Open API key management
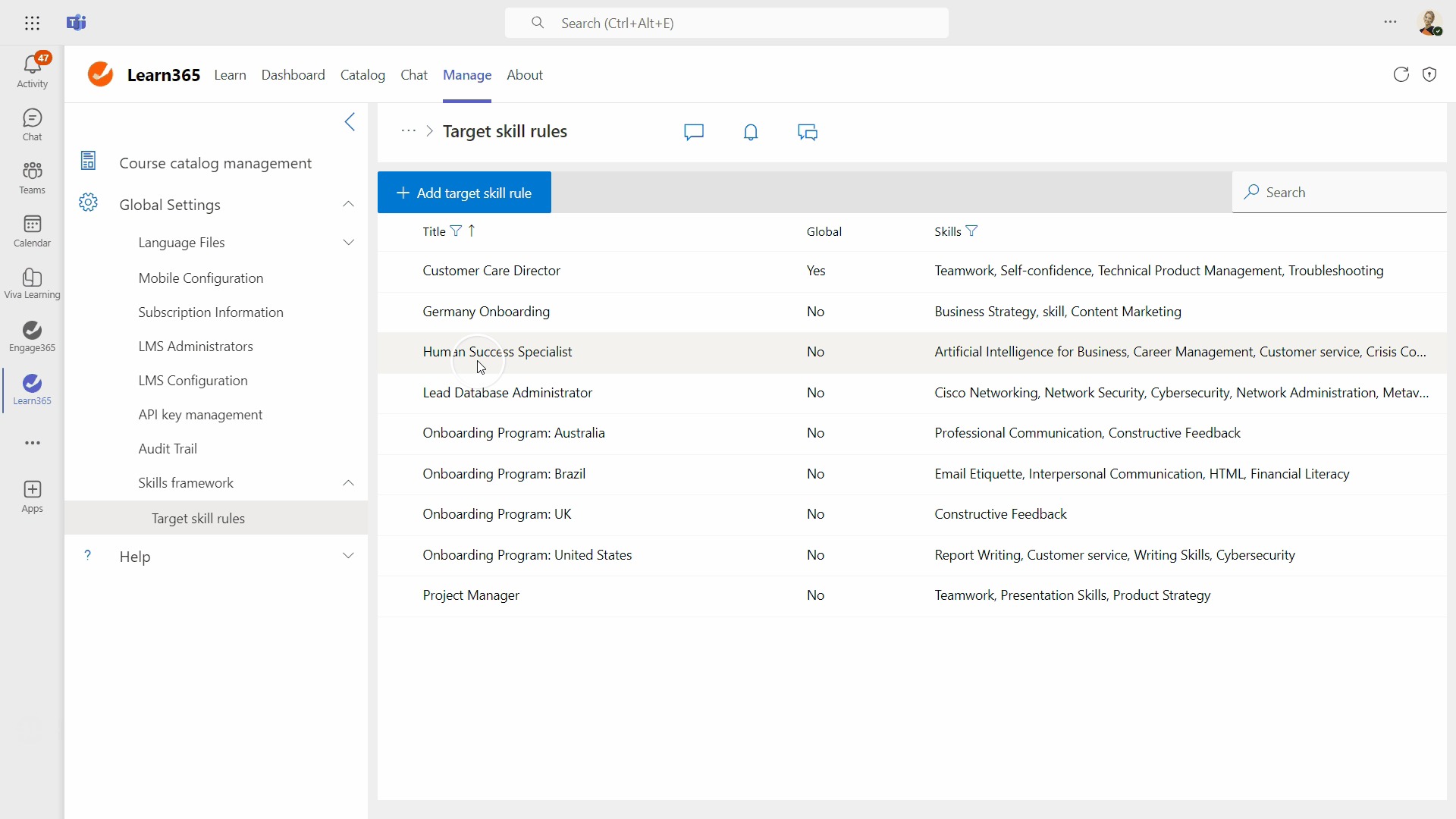Screen dimensions: 1456x819 point(200,415)
